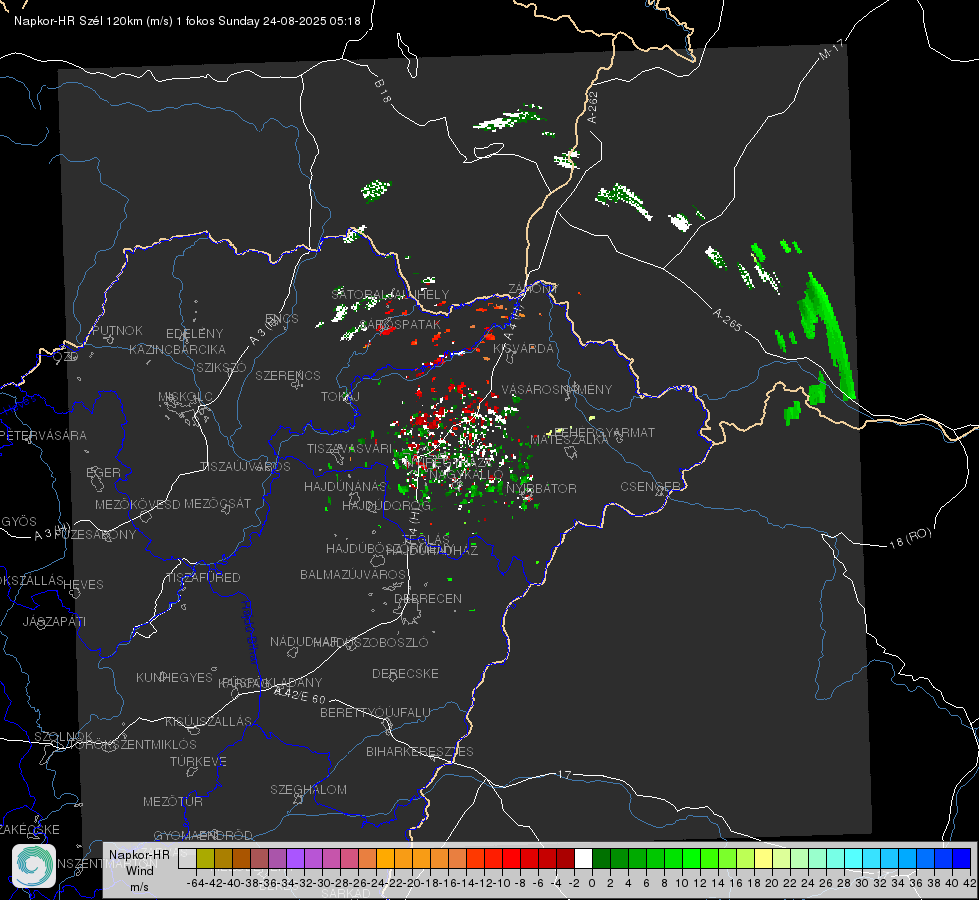Click the KISÚJSZÁLLÁS label
This screenshot has width=979, height=900.
[208, 721]
